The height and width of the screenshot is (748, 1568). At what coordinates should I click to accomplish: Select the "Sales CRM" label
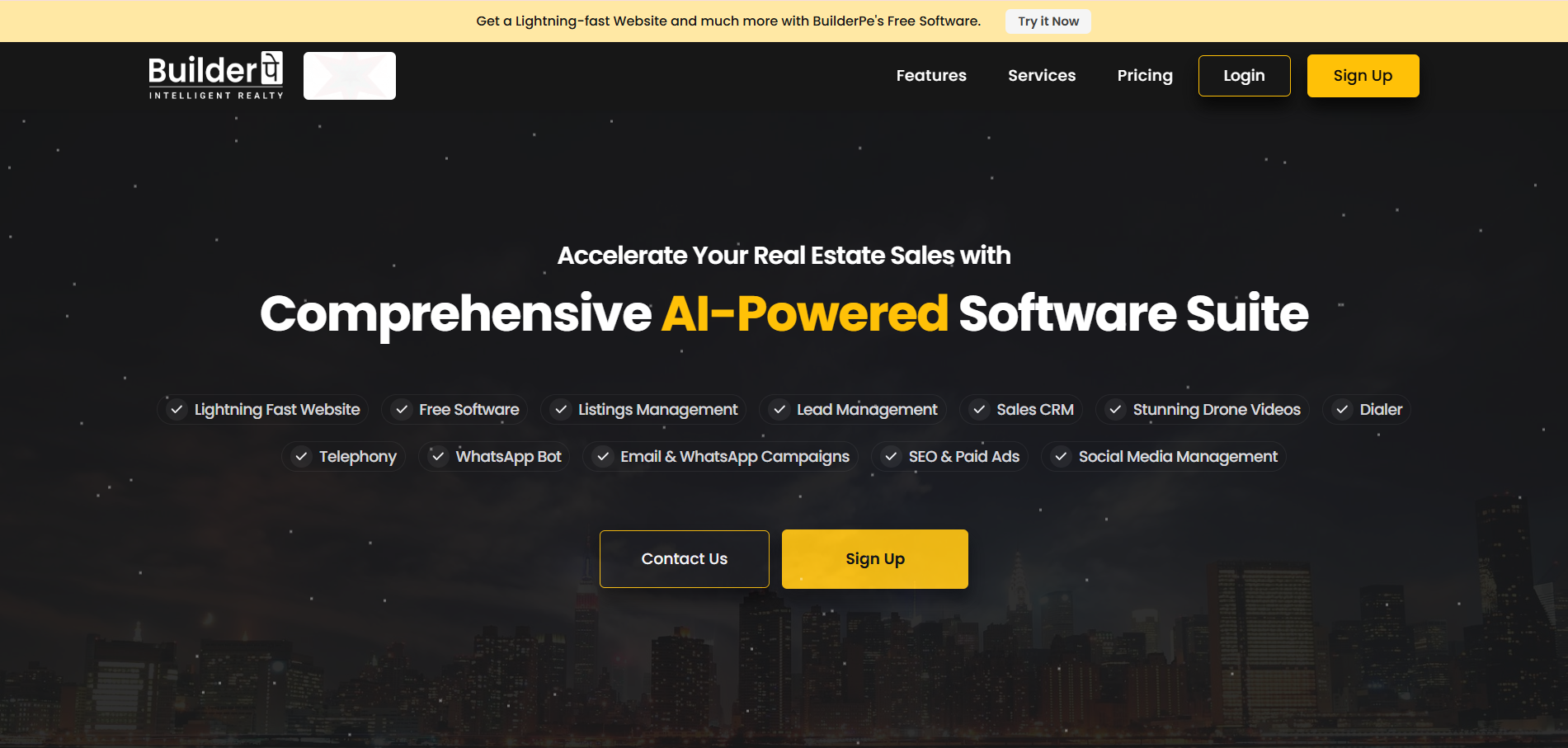(1035, 409)
